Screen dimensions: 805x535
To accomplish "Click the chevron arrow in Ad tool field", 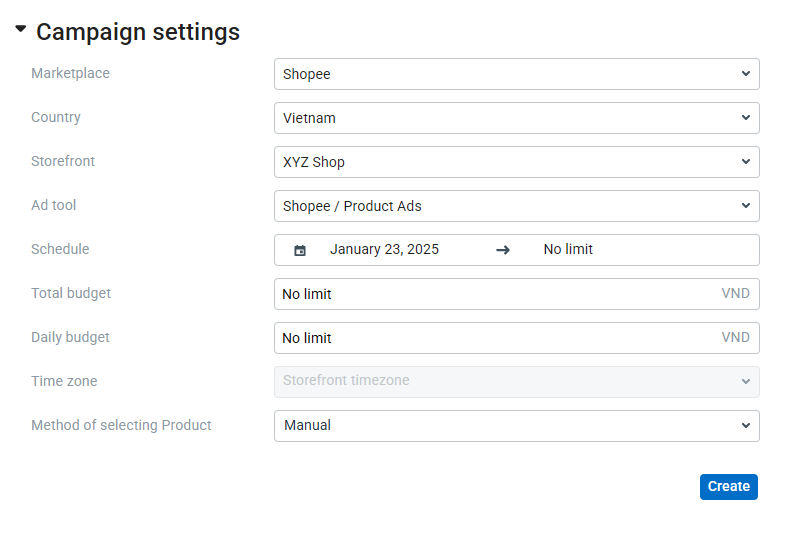I will tap(746, 206).
